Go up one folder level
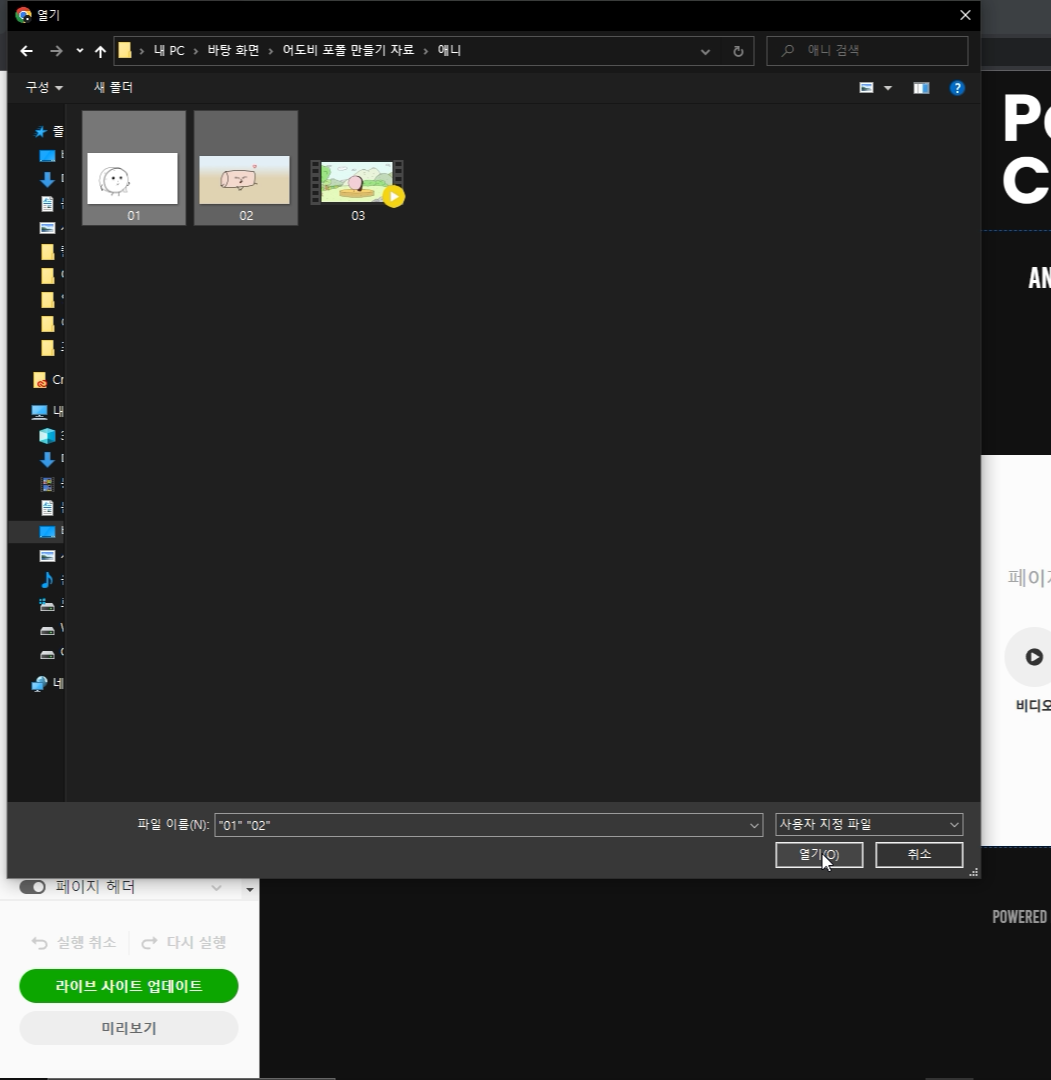The image size is (1051, 1080). [x=100, y=51]
